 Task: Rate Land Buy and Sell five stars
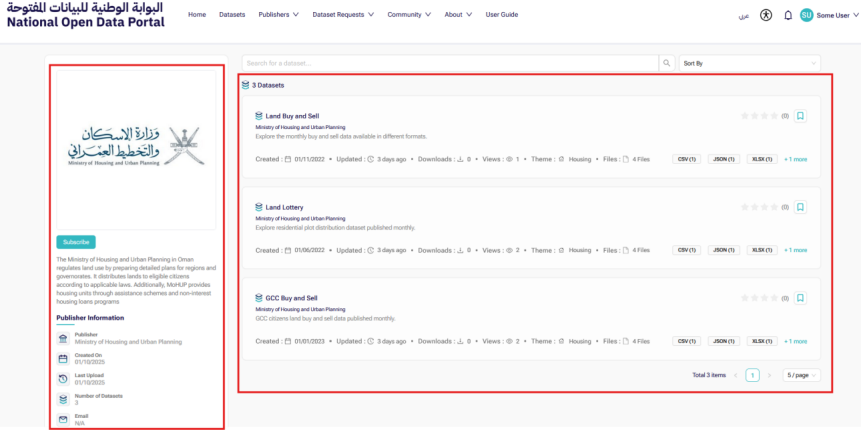(775, 116)
